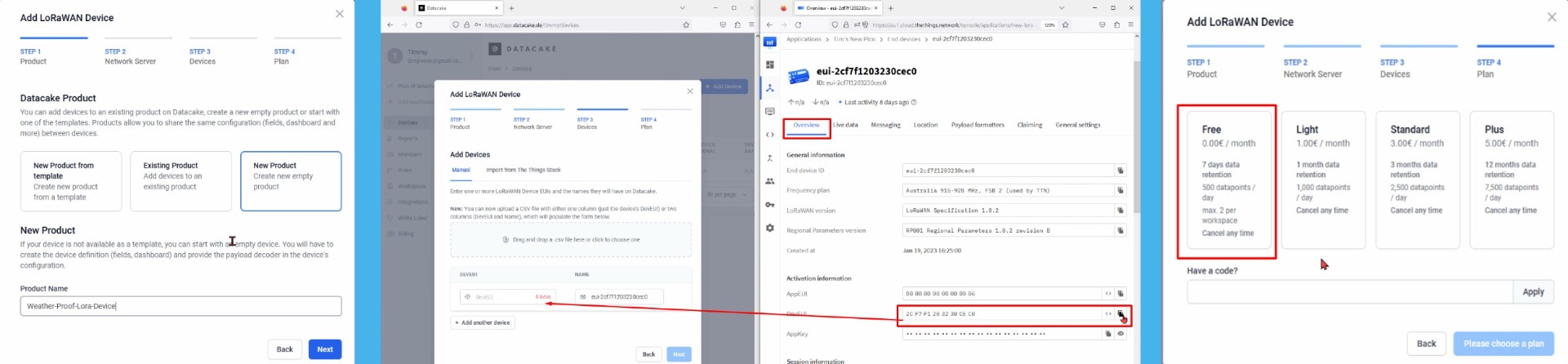The width and height of the screenshot is (1568, 364).
Task: Copy the LoRaWAN version value
Action: (x=1120, y=210)
